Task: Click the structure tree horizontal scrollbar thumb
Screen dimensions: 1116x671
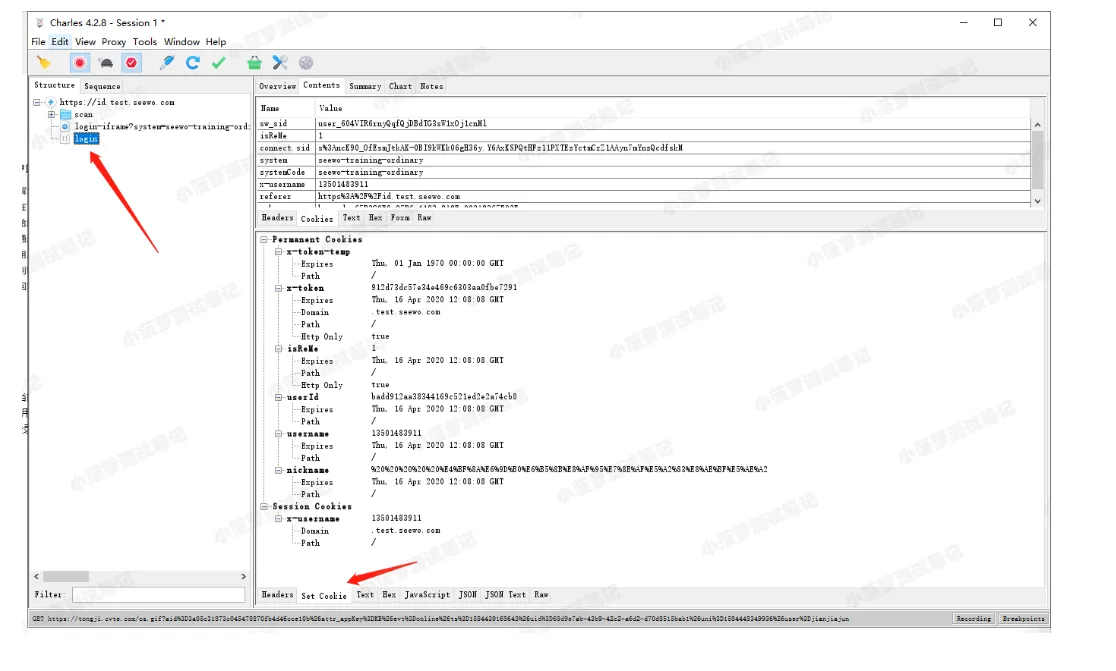Action: coord(66,576)
